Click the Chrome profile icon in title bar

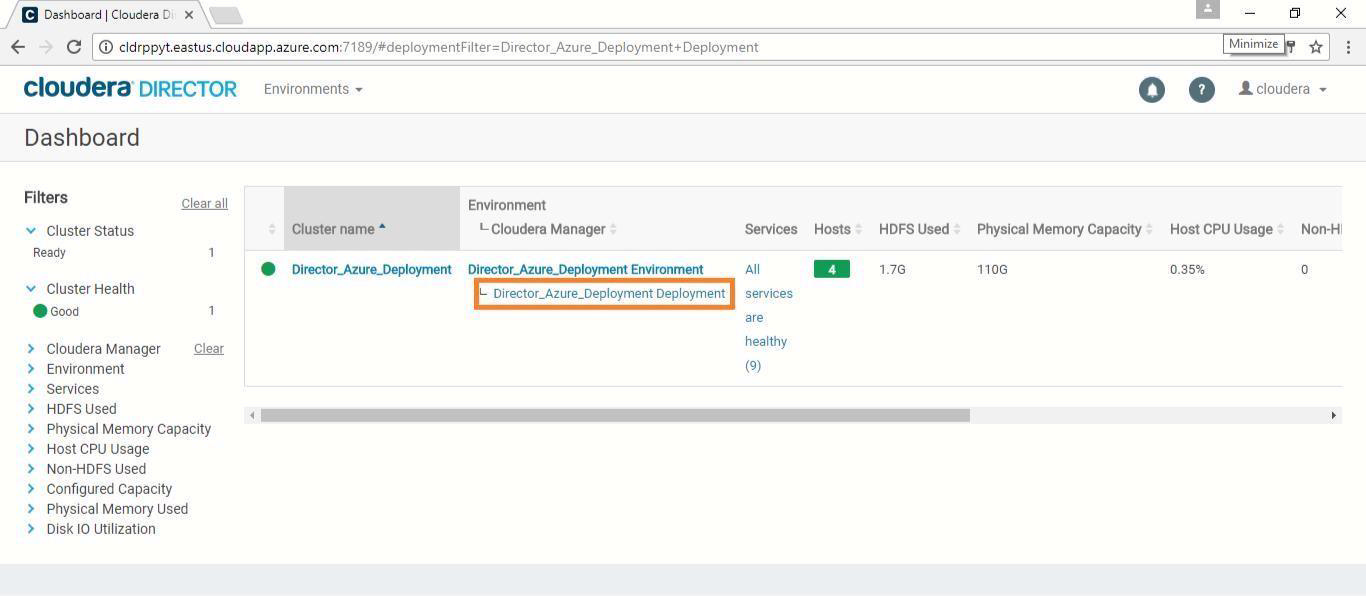click(1208, 9)
